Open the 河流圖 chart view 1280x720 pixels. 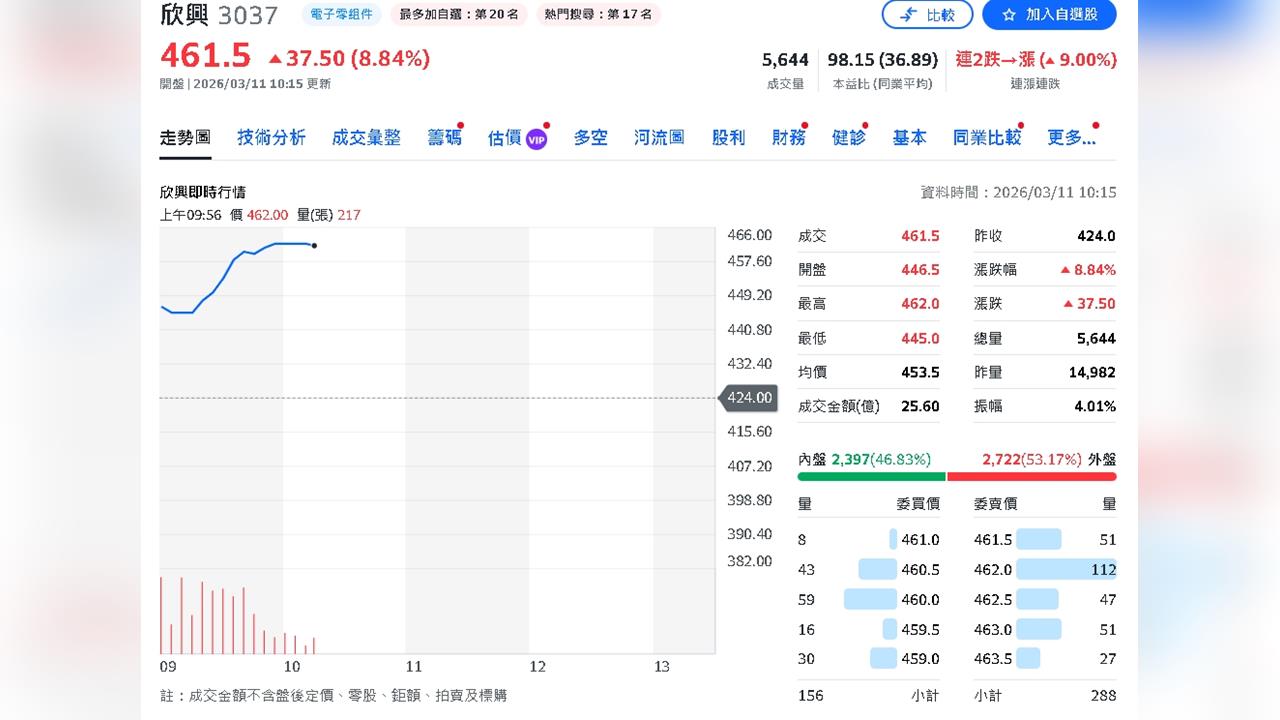659,138
